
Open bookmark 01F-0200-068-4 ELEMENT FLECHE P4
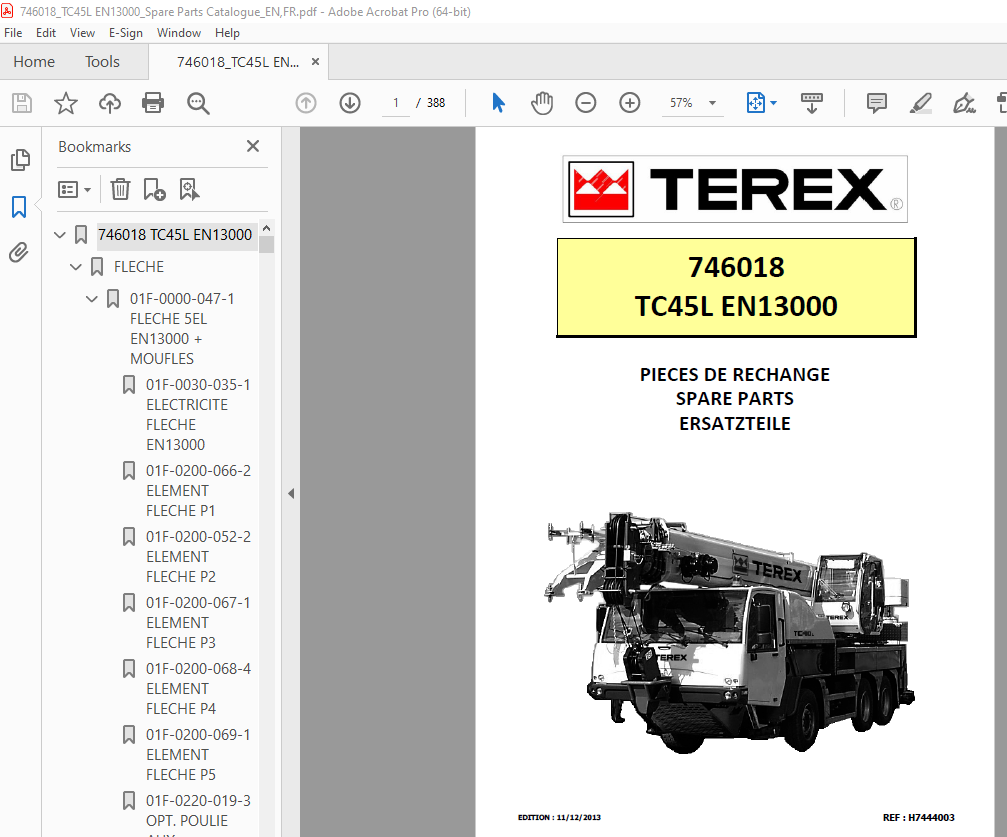[x=198, y=689]
